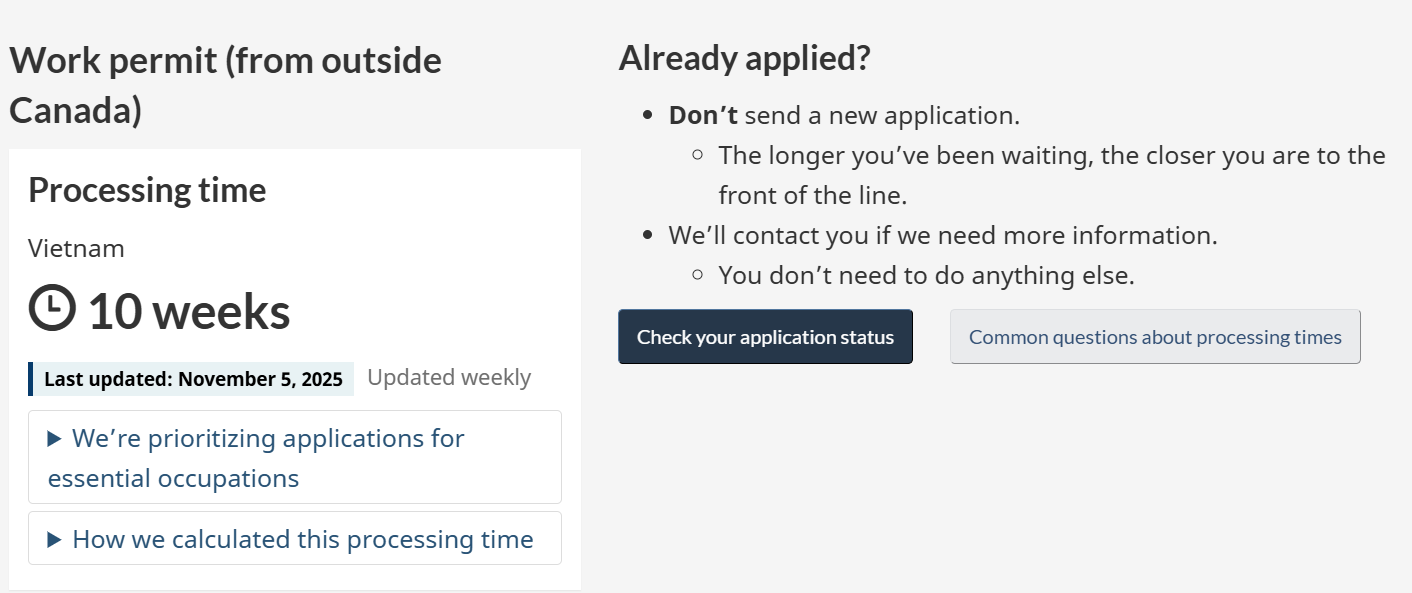Click the Last updated: November 5, 2025 badge
This screenshot has width=1412, height=593.
tap(193, 379)
